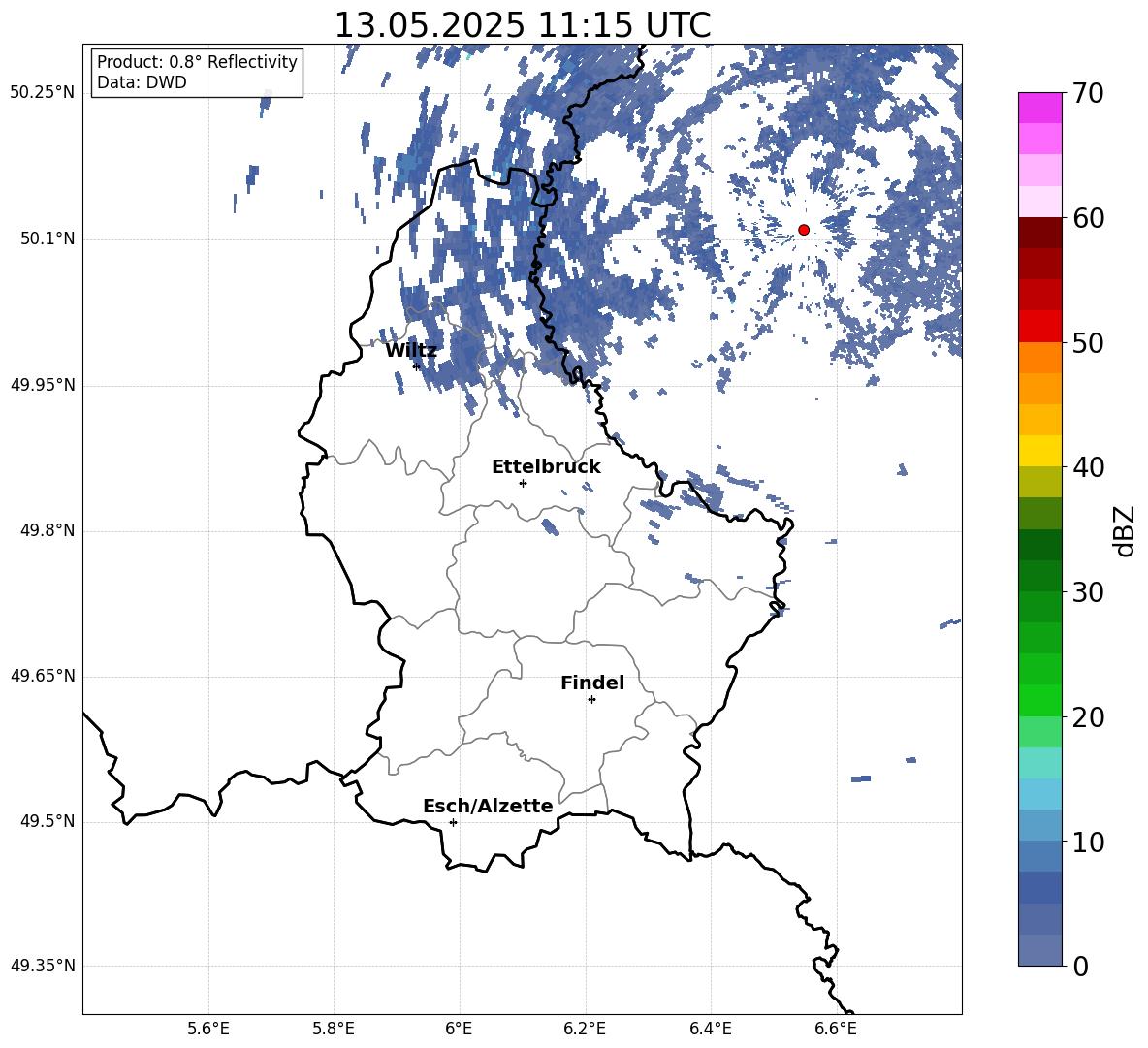This screenshot has height=1048, width=1148.
Task: Click the colorbar tick label 60
Action: coord(1088,218)
